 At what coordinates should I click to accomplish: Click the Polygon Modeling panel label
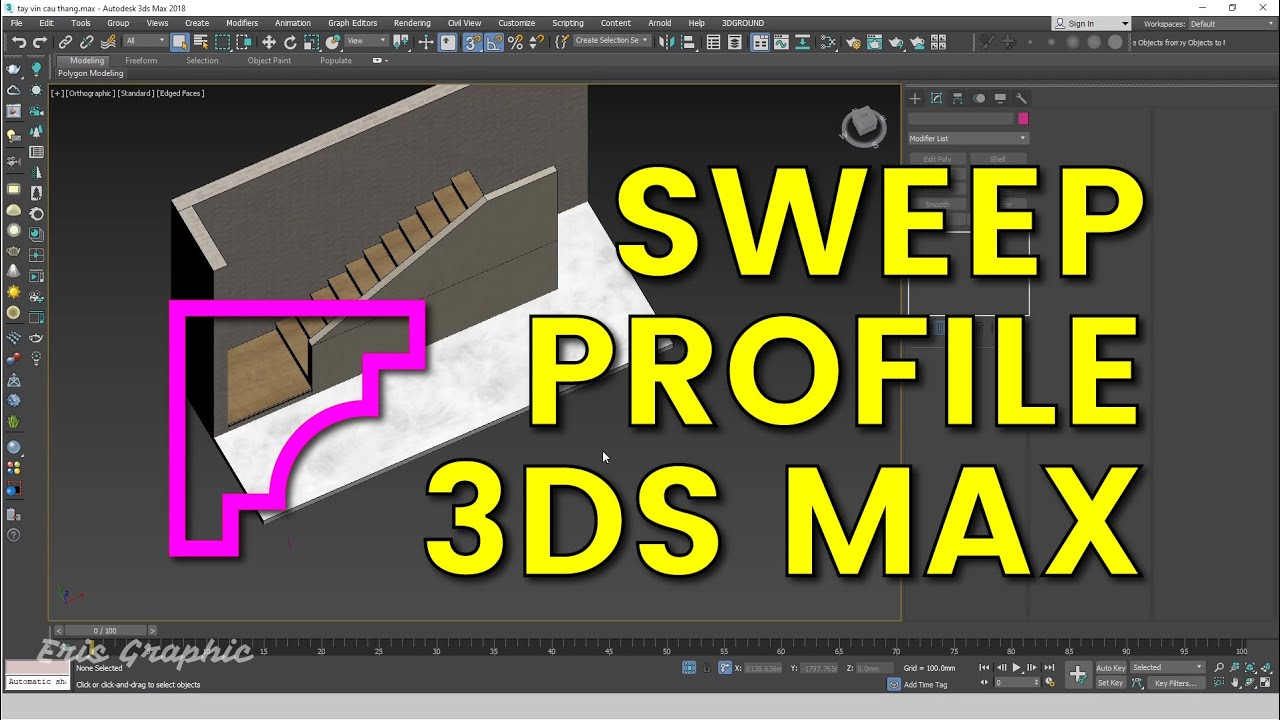tap(91, 74)
